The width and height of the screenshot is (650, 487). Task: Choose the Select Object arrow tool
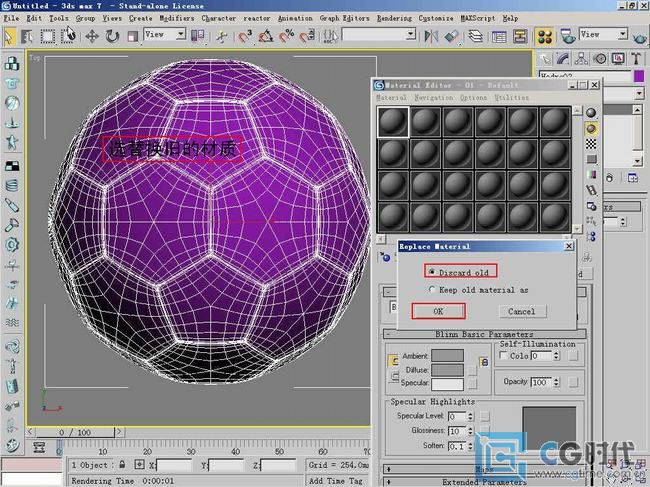pyautogui.click(x=9, y=36)
